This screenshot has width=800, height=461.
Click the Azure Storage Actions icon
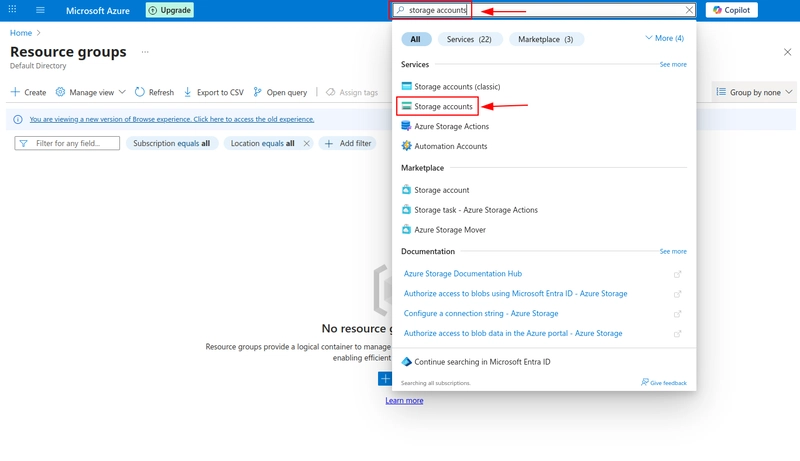(x=406, y=125)
